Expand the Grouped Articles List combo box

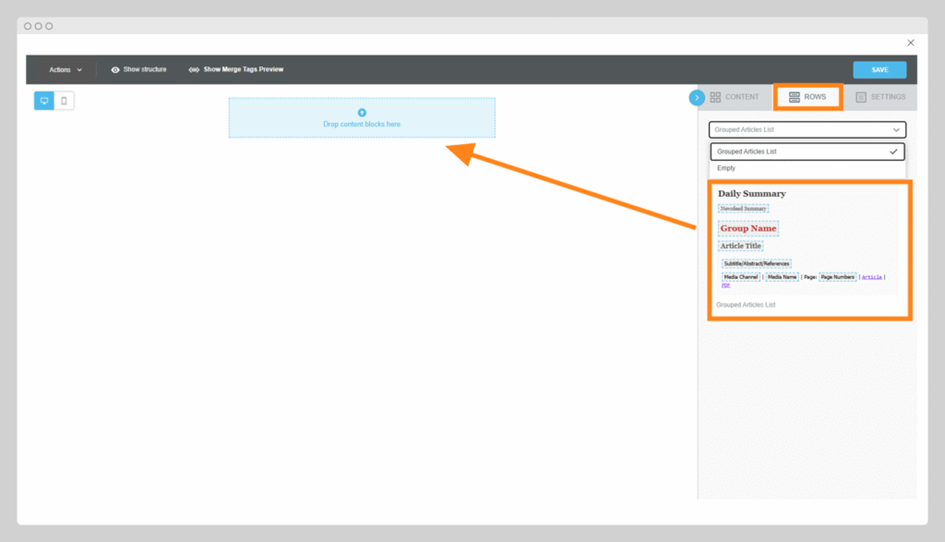coord(807,130)
